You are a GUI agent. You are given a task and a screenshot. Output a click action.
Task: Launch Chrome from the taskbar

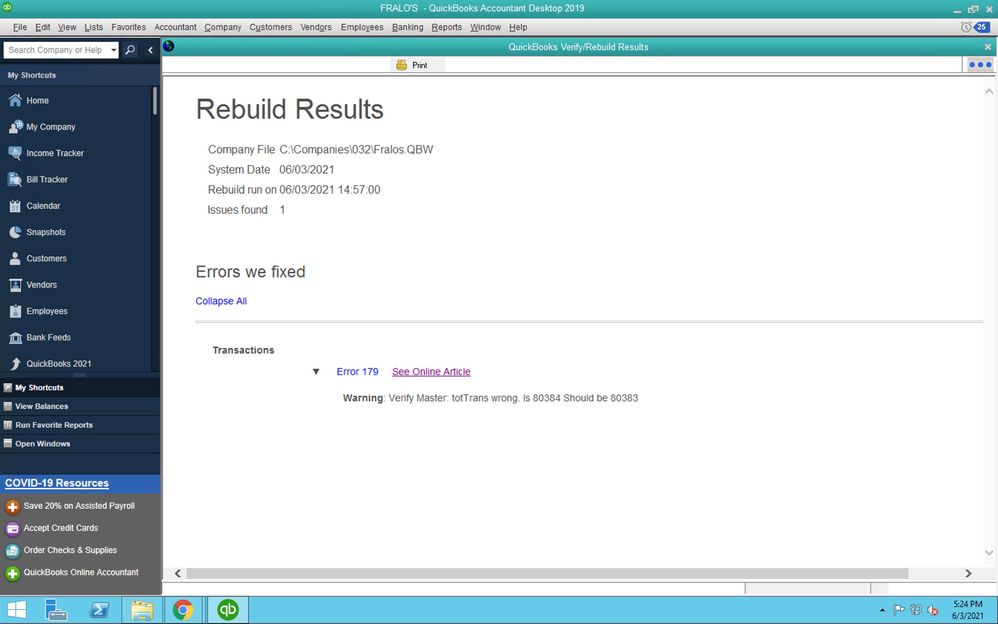coord(183,610)
